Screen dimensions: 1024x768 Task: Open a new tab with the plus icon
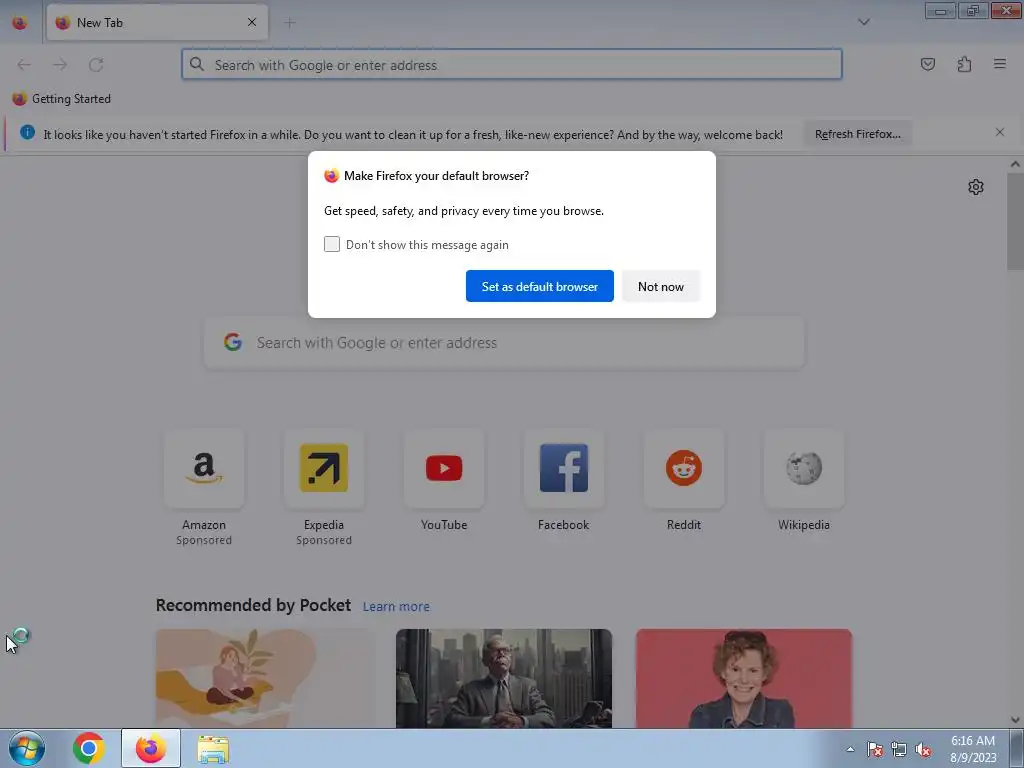pos(290,23)
